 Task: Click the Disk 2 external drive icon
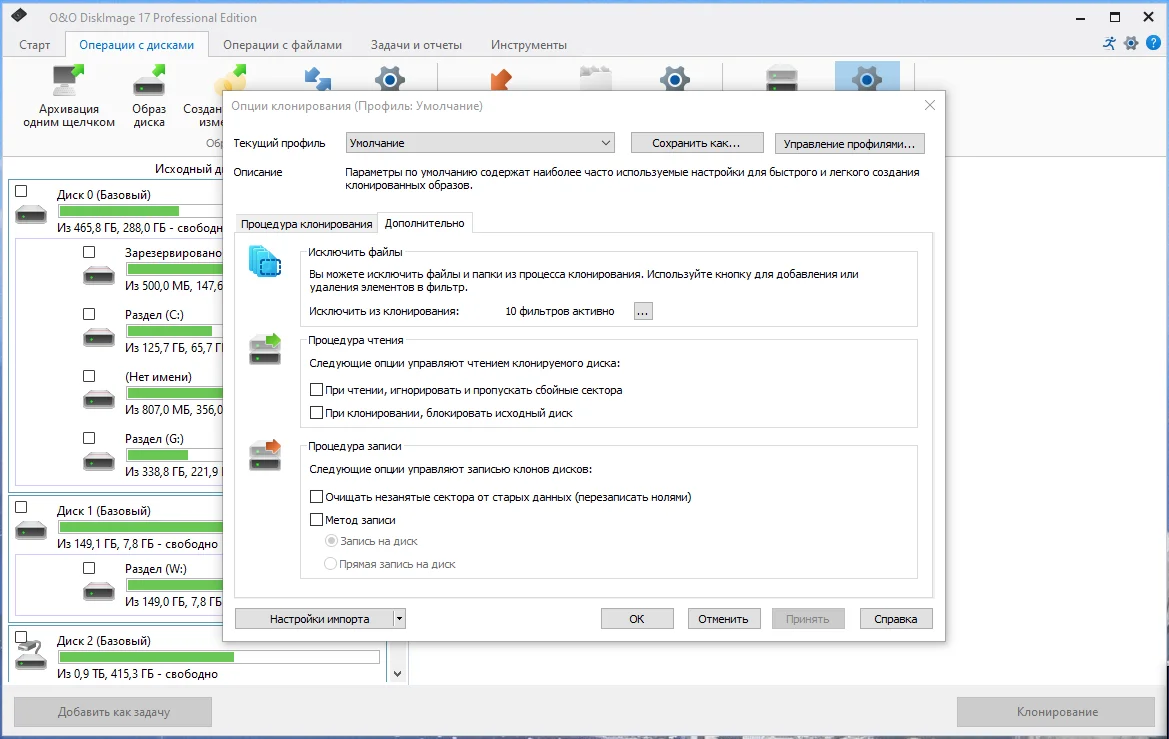point(31,655)
